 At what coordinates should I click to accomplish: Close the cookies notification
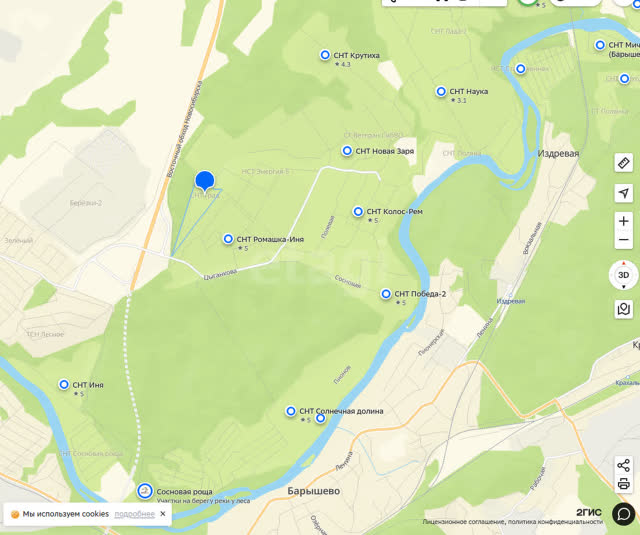[163, 514]
